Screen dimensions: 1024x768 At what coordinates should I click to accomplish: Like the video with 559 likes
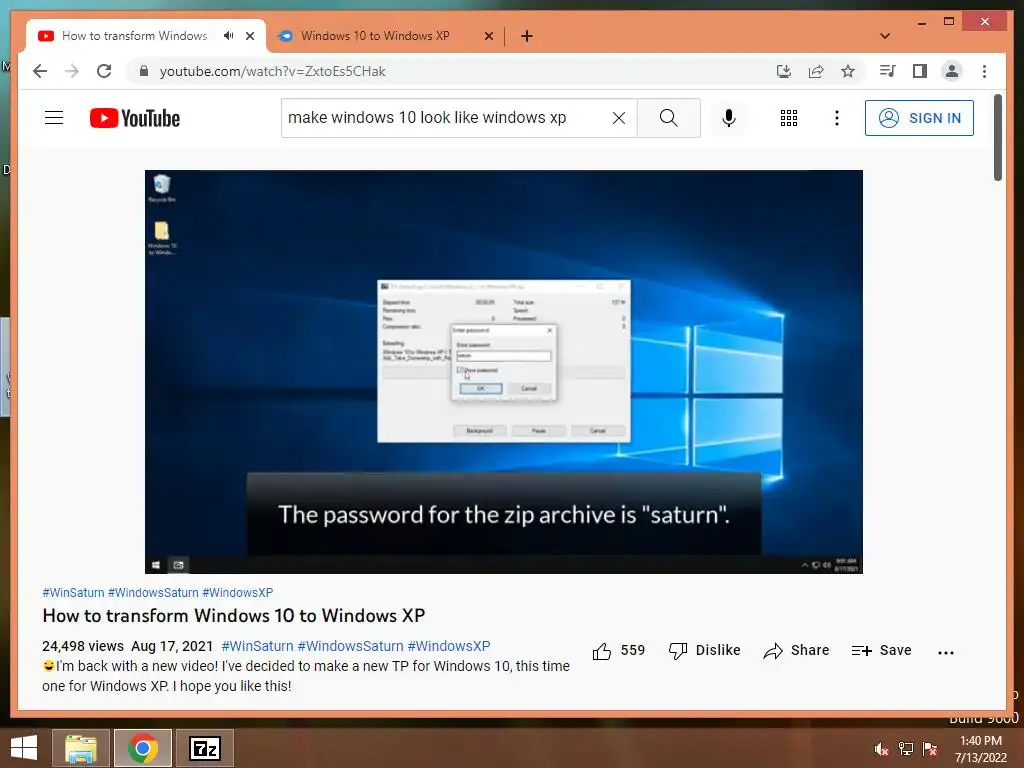tap(618, 650)
